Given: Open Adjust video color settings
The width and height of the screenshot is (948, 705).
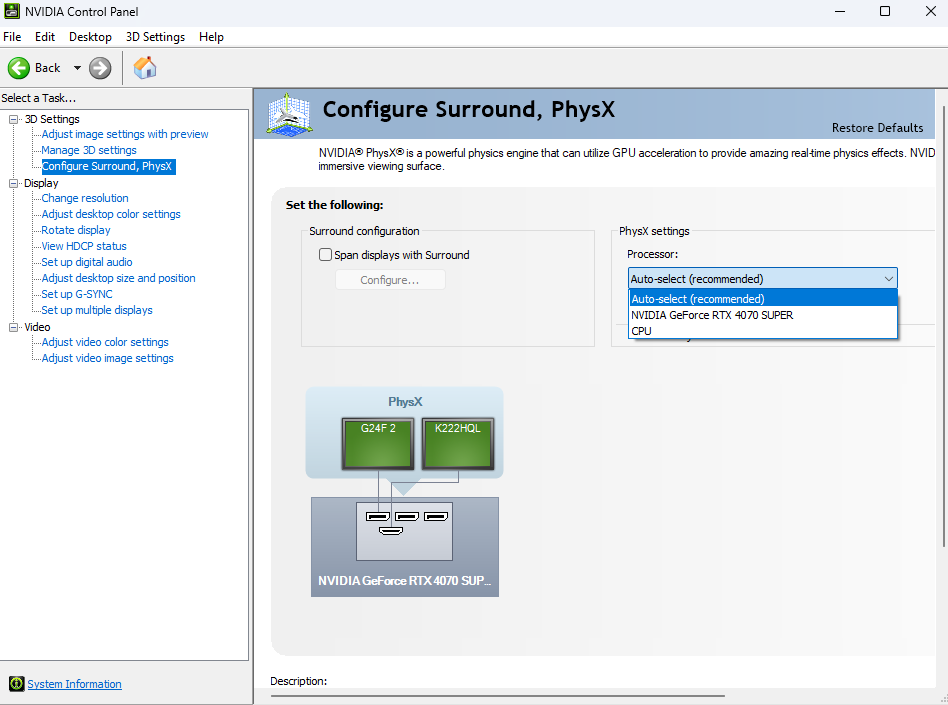Looking at the screenshot, I should (105, 342).
